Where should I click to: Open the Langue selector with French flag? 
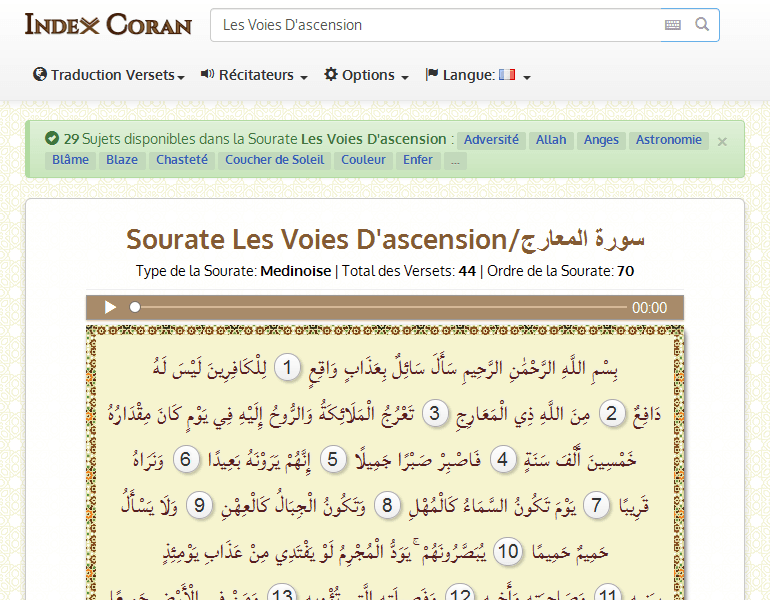pyautogui.click(x=477, y=75)
